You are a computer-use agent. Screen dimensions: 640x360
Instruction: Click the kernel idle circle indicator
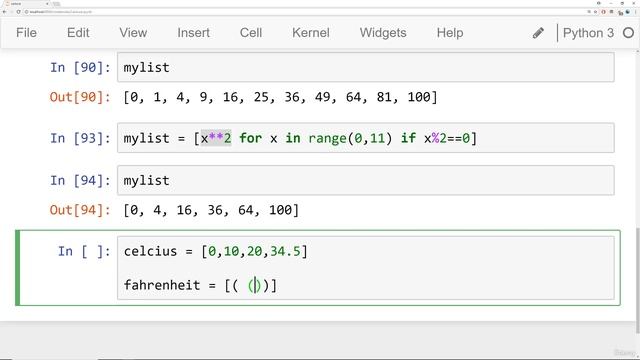click(x=629, y=33)
